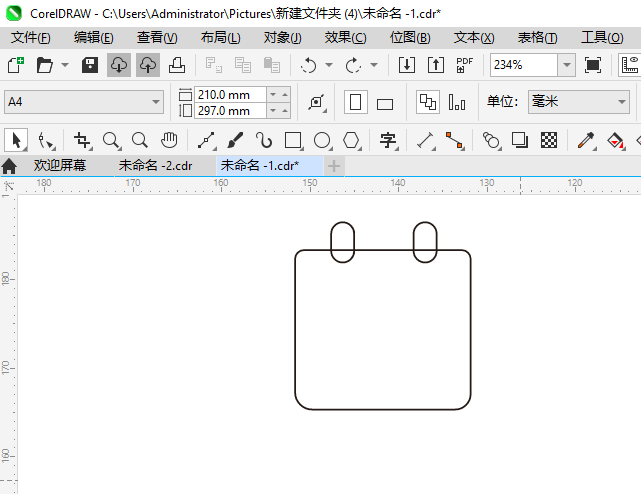
Task: Open a file with folder icon
Action: [x=44, y=65]
